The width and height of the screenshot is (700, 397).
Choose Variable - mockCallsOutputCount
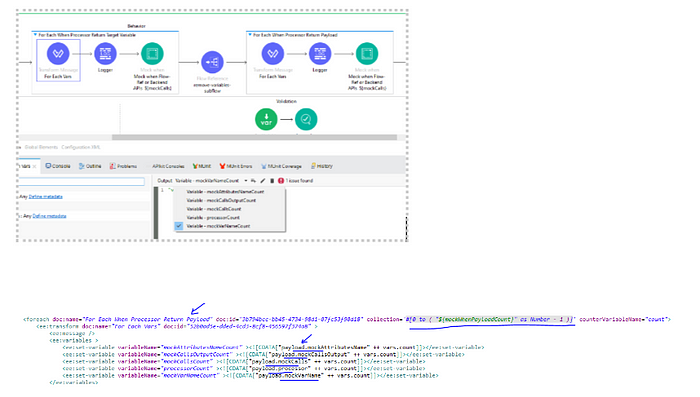[x=221, y=201]
